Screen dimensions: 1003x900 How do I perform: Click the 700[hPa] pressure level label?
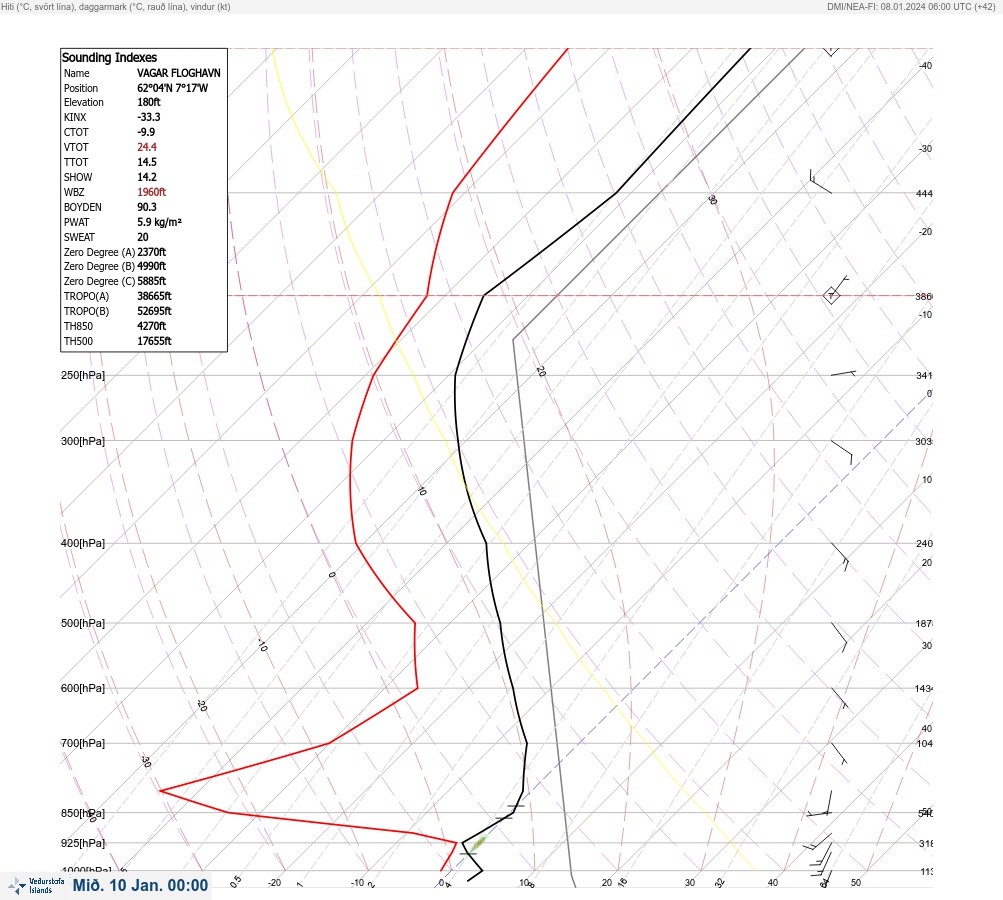click(83, 743)
